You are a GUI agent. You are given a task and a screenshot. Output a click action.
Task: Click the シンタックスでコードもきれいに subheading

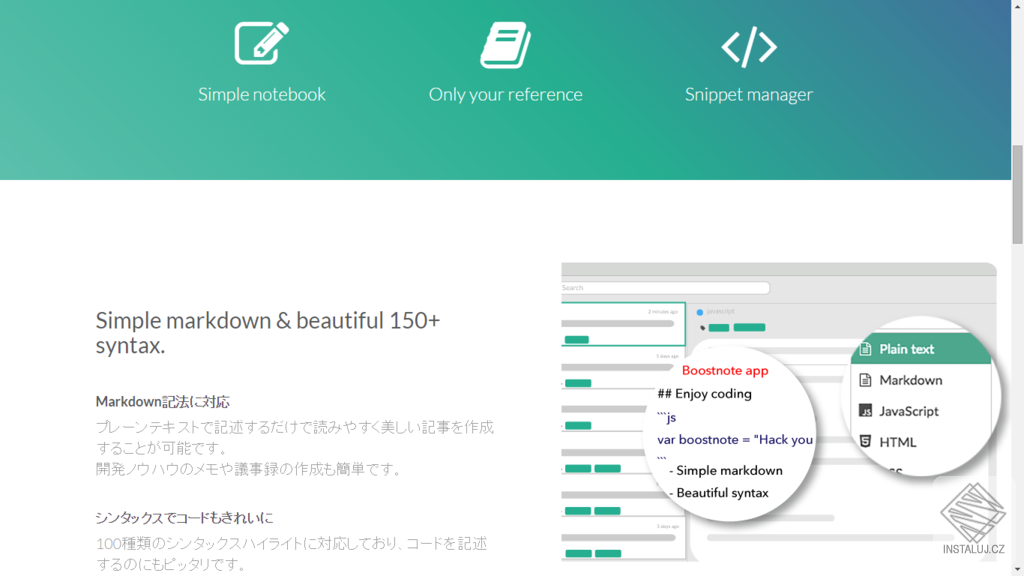pyautogui.click(x=184, y=518)
